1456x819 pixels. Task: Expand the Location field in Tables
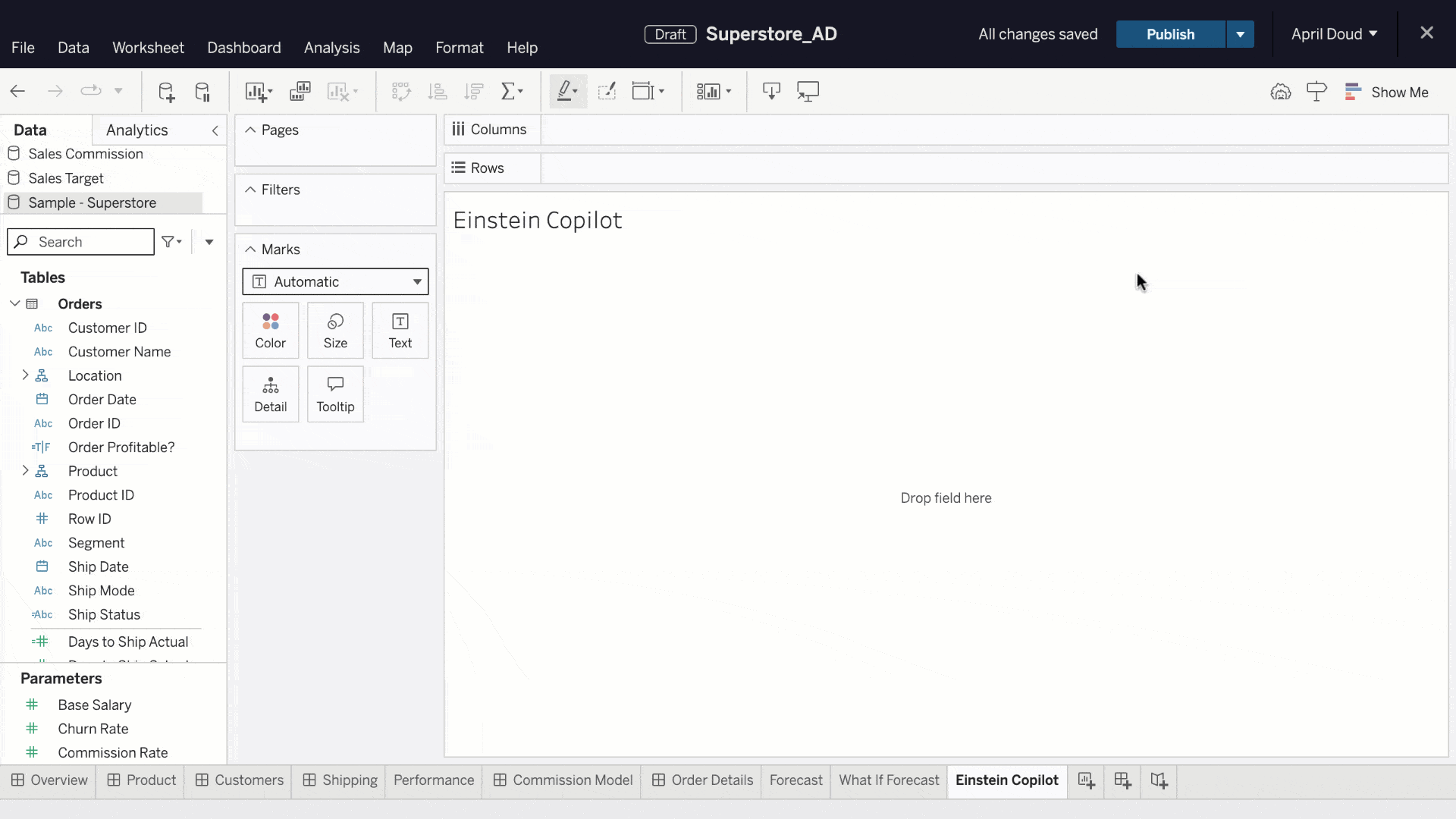tap(25, 375)
